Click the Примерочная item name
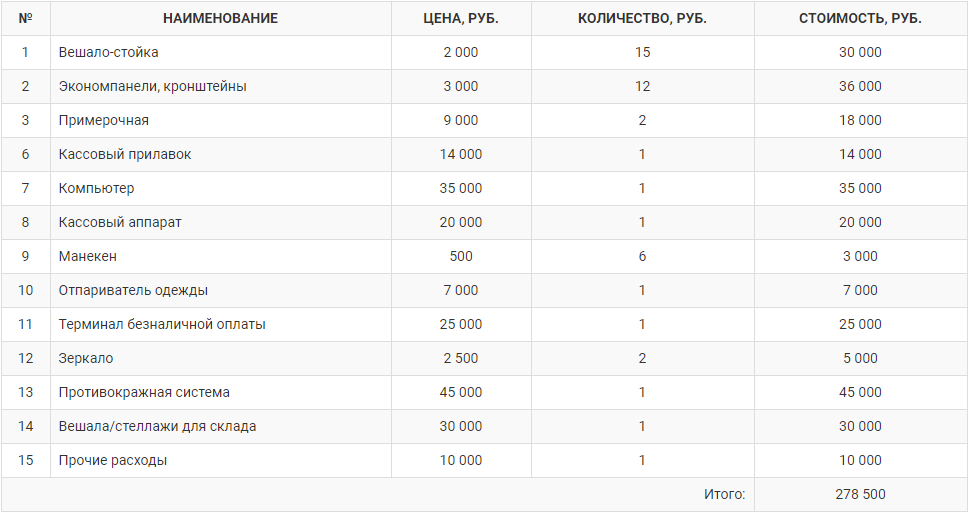 (103, 121)
